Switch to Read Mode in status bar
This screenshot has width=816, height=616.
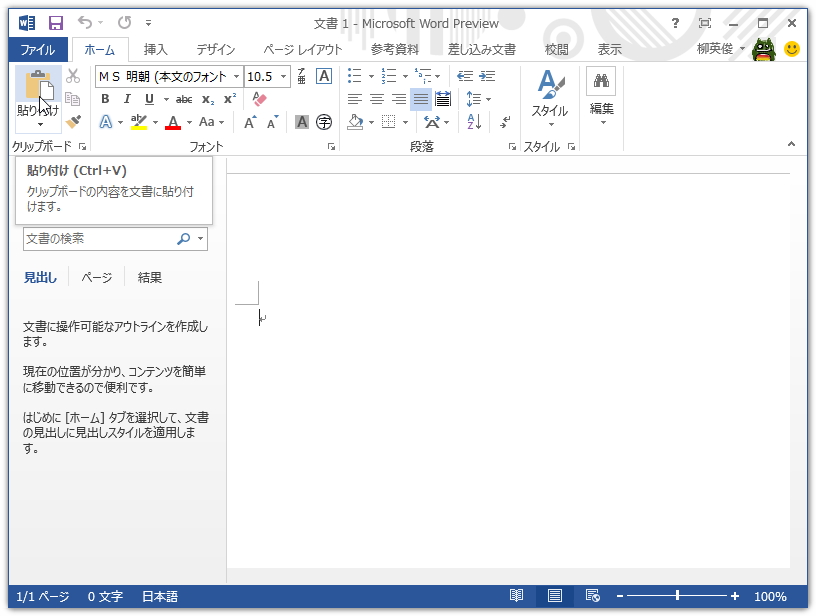point(516,596)
